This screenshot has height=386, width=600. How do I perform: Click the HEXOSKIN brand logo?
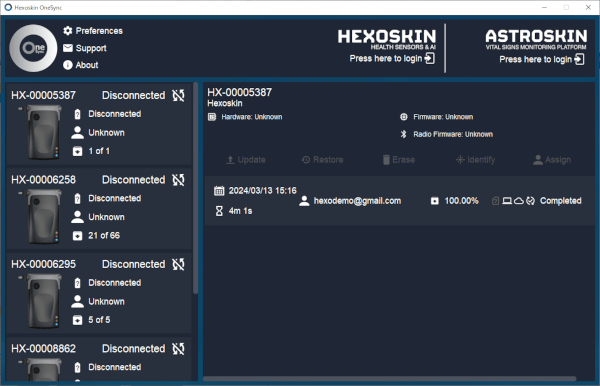pyautogui.click(x=386, y=39)
